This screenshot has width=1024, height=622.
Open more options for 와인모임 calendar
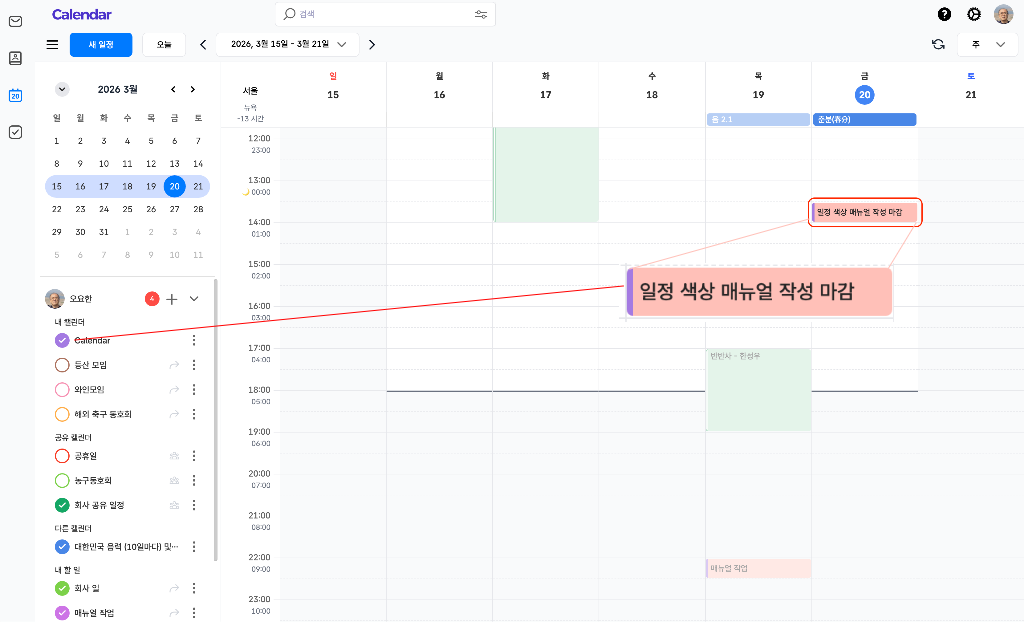[194, 389]
